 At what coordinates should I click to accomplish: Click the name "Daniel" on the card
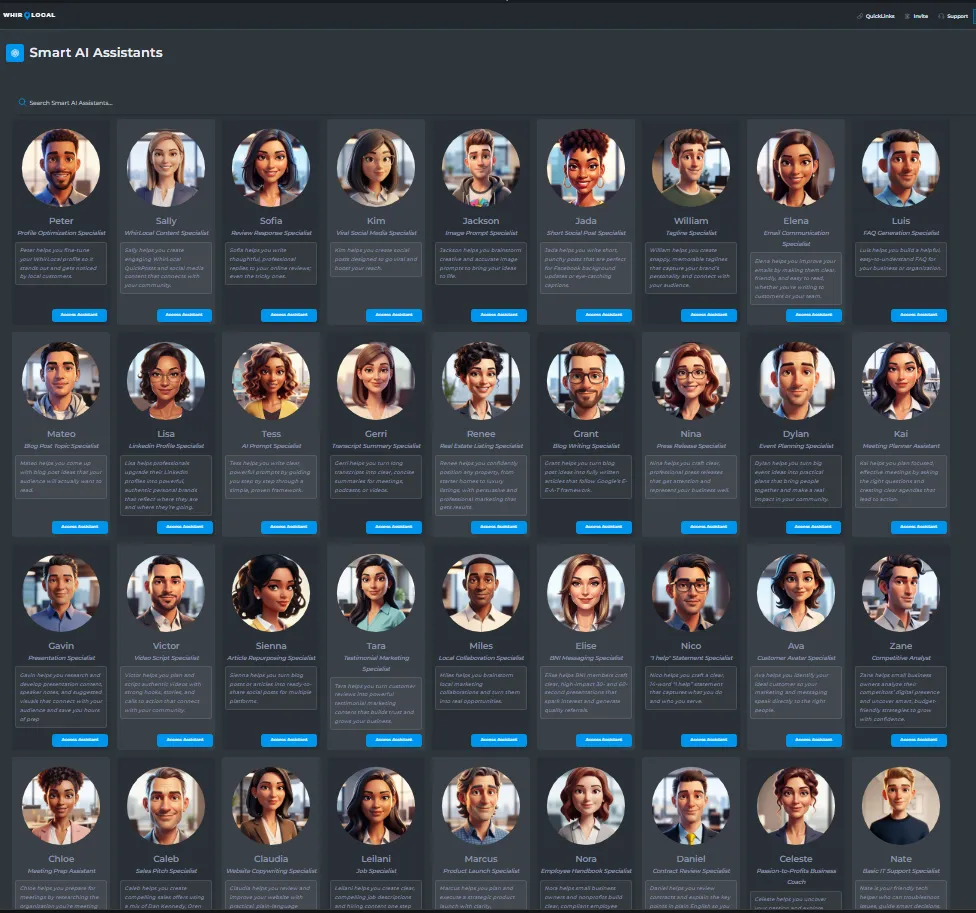coord(691,859)
